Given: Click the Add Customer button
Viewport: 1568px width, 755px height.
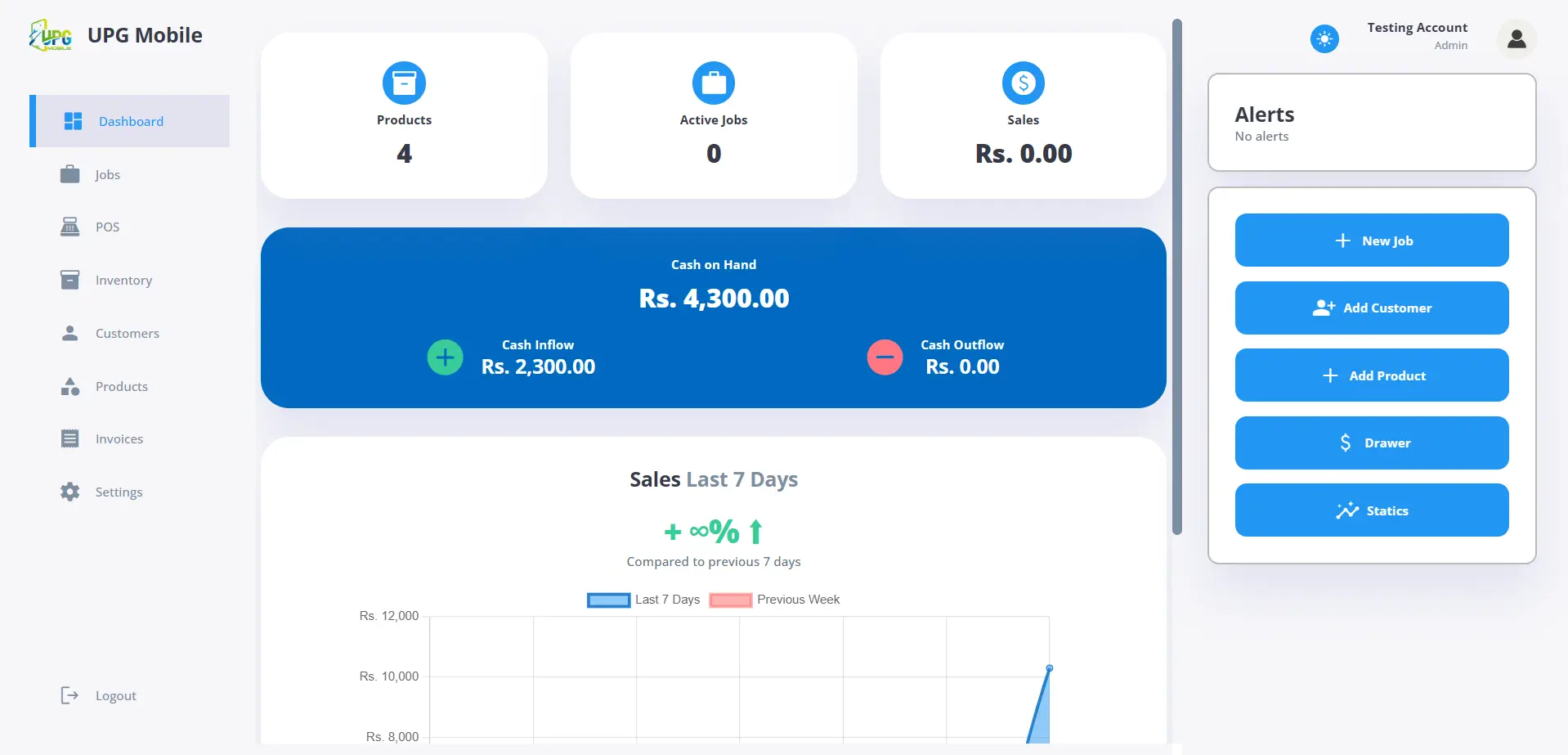Looking at the screenshot, I should [1372, 308].
